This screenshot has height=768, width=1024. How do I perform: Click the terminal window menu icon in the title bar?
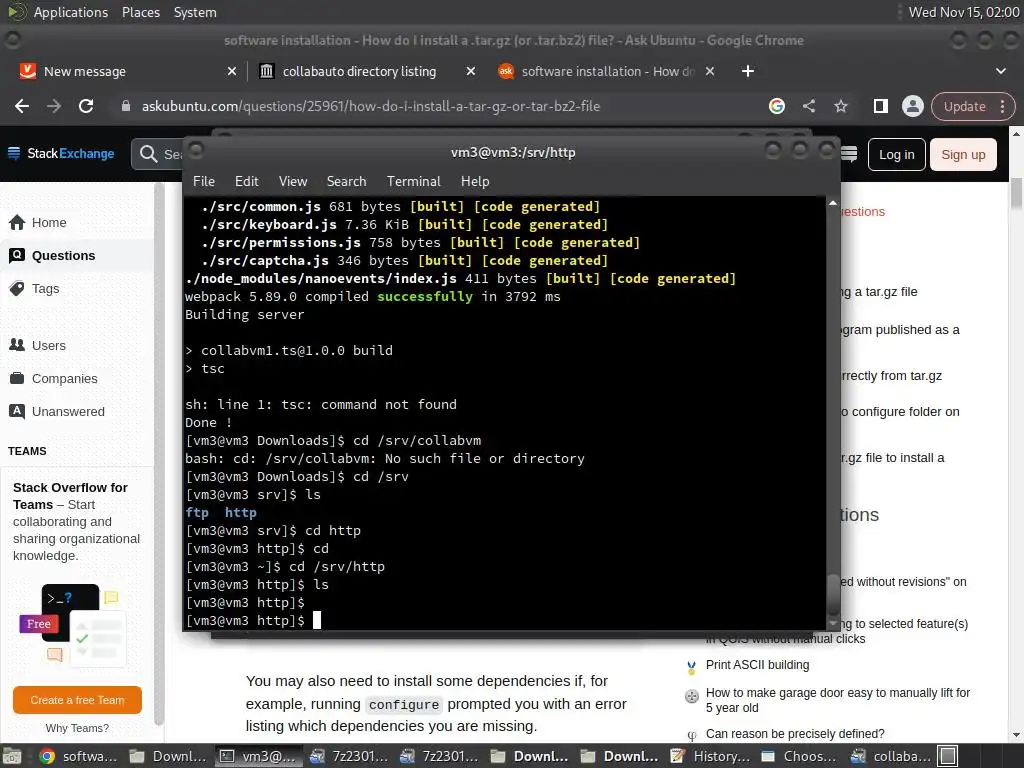click(x=196, y=152)
